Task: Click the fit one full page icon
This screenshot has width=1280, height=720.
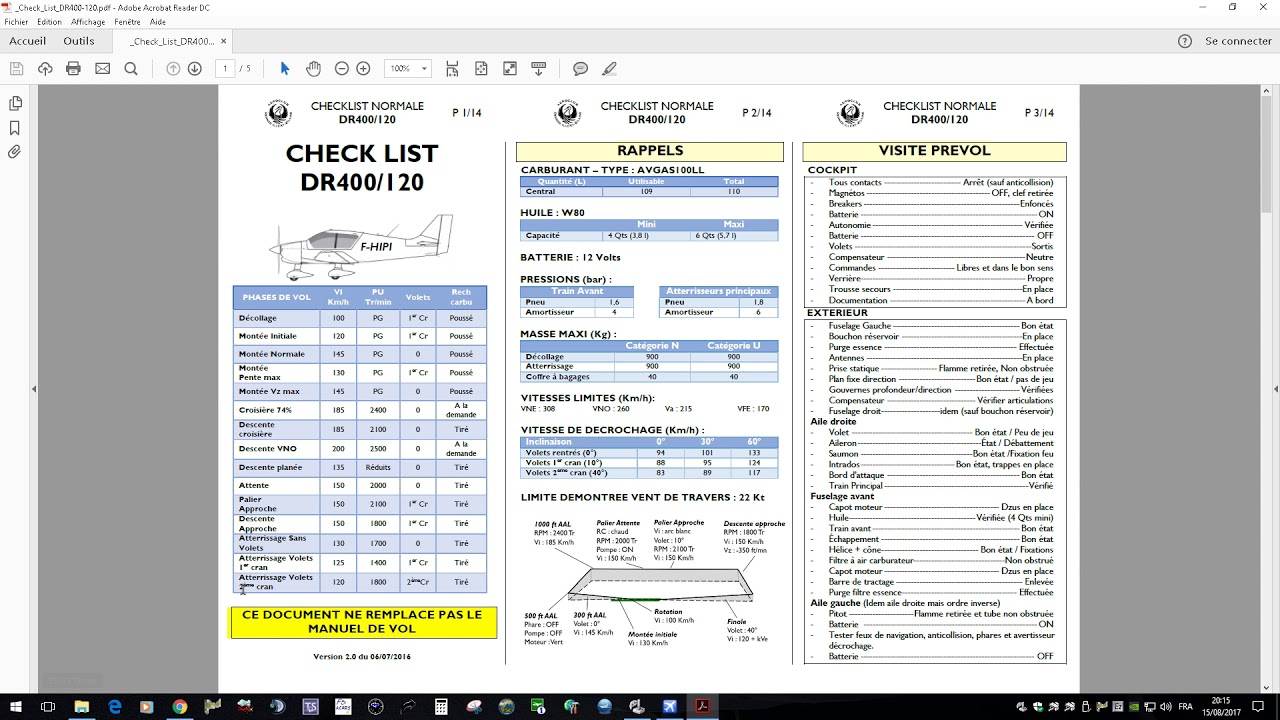Action: (x=481, y=69)
